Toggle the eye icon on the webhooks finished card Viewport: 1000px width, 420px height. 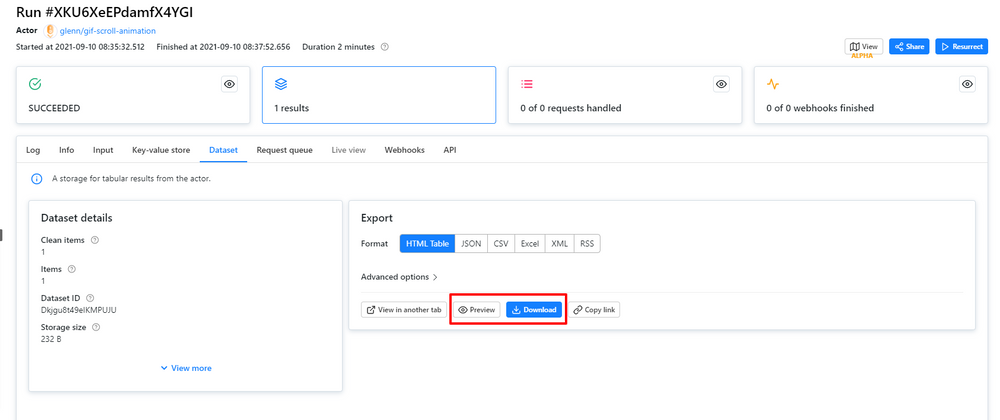click(x=967, y=85)
